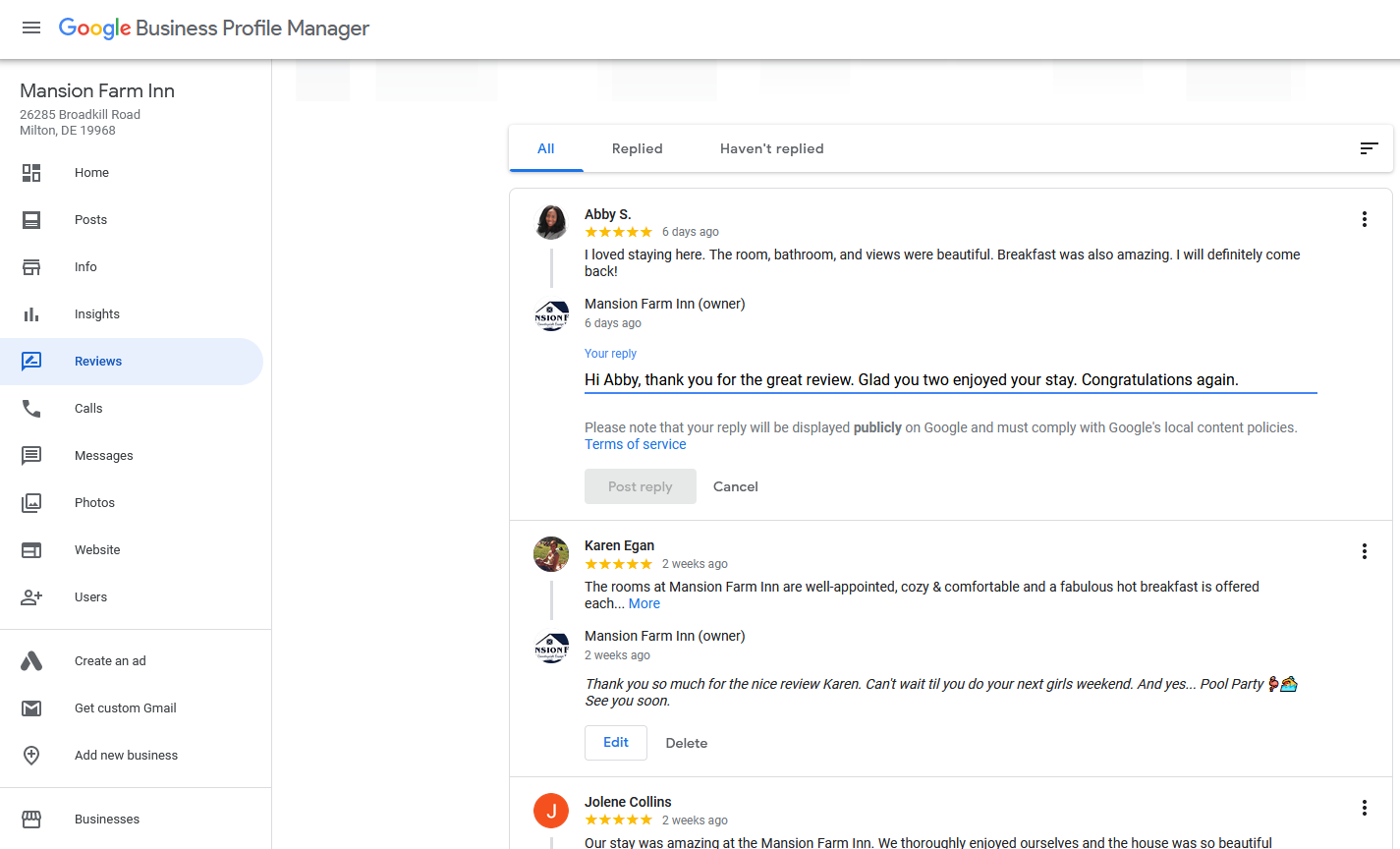Cancel the reply to Abby
The image size is (1400, 849).
736,486
